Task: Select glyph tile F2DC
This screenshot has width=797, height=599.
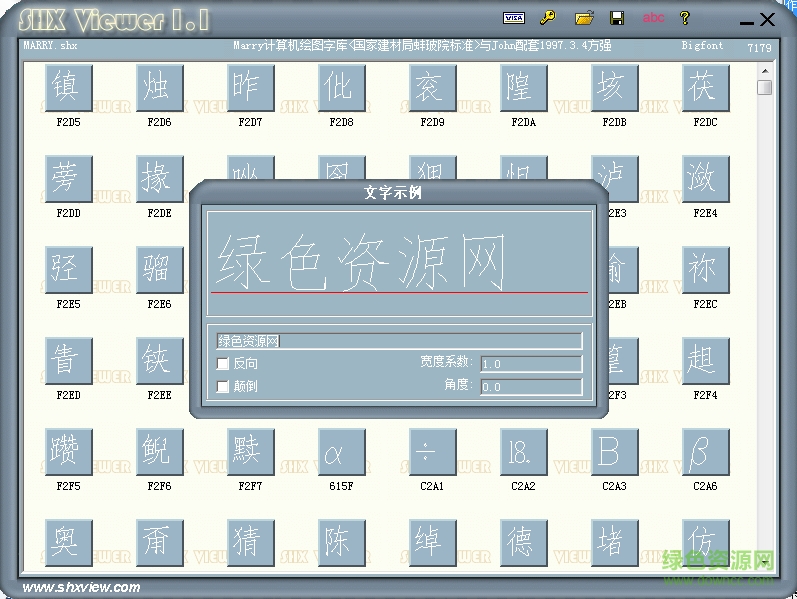Action: [x=705, y=87]
